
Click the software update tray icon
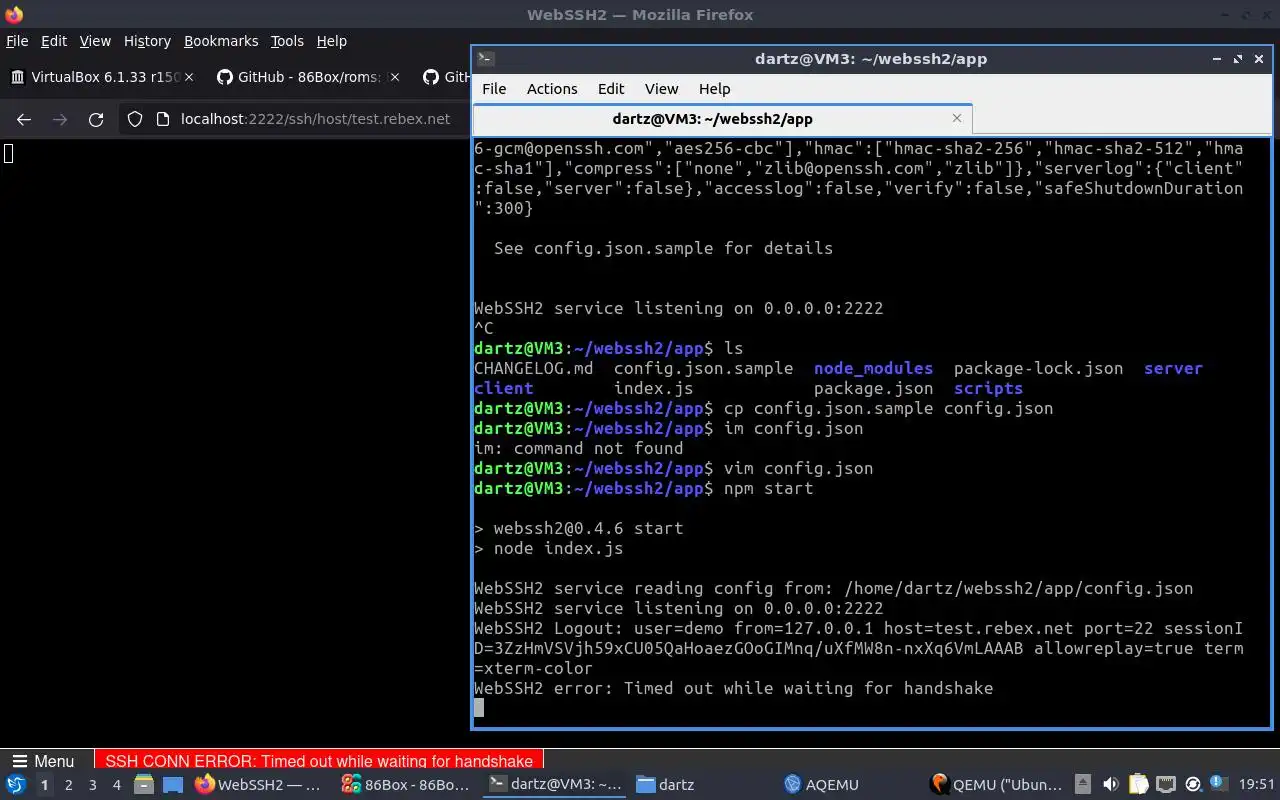click(1192, 785)
